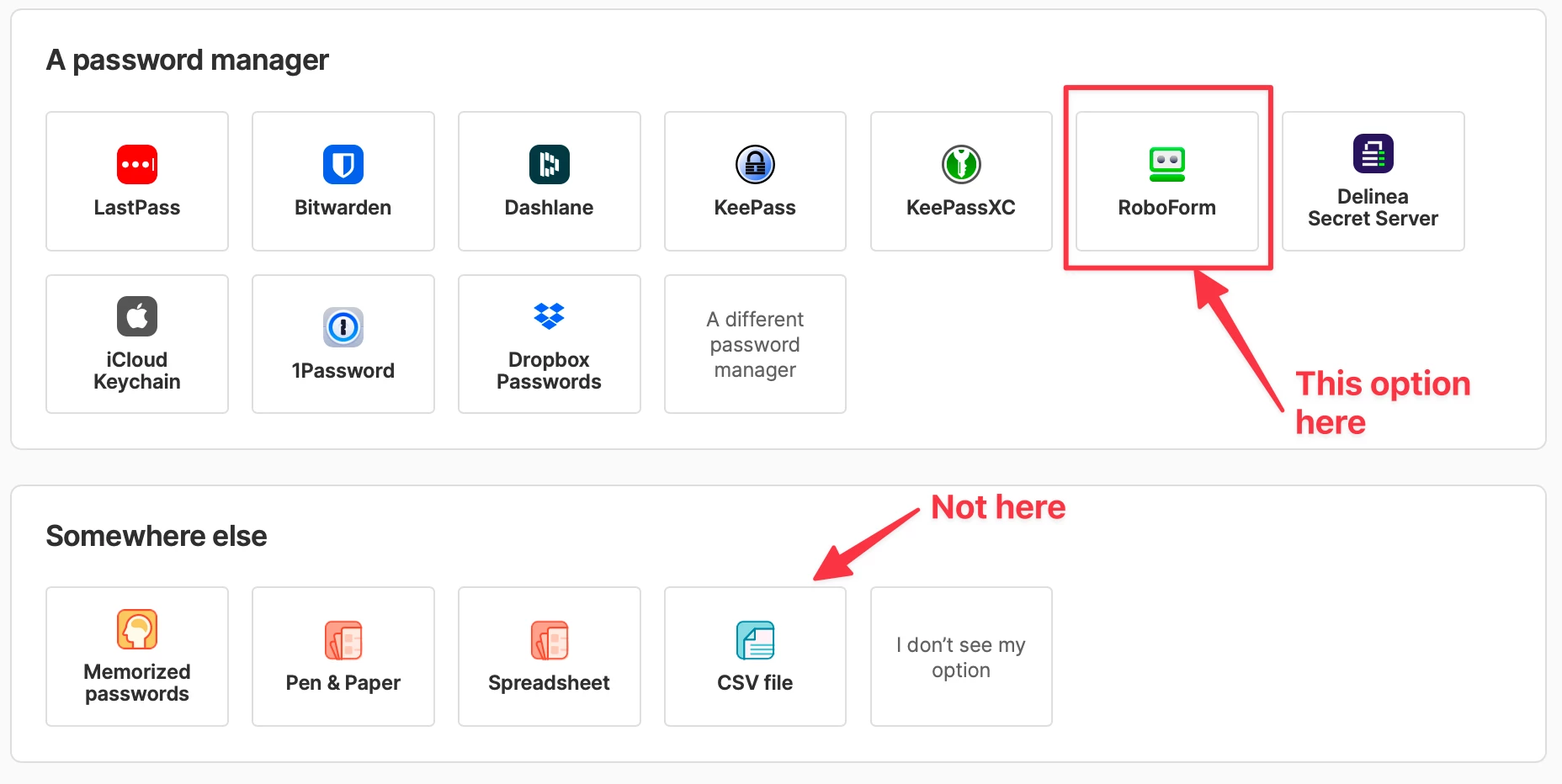Select the LastPass red icon
The width and height of the screenshot is (1562, 784).
click(x=137, y=164)
